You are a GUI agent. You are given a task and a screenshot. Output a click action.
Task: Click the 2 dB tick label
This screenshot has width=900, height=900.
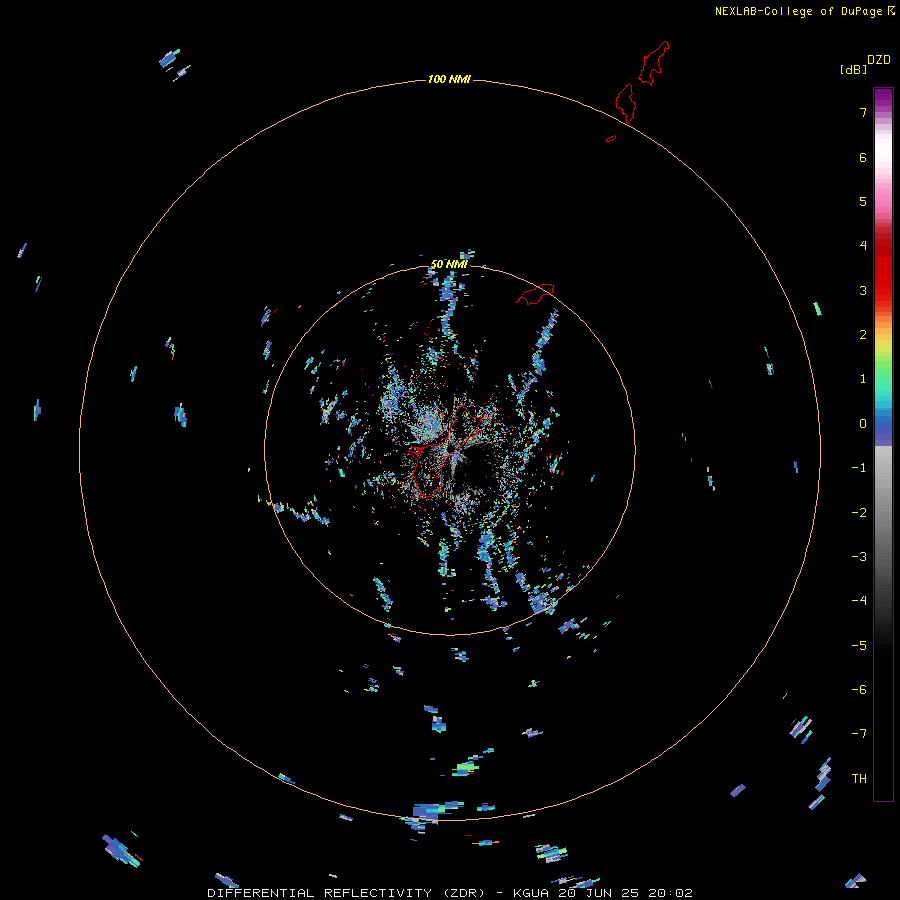[863, 335]
